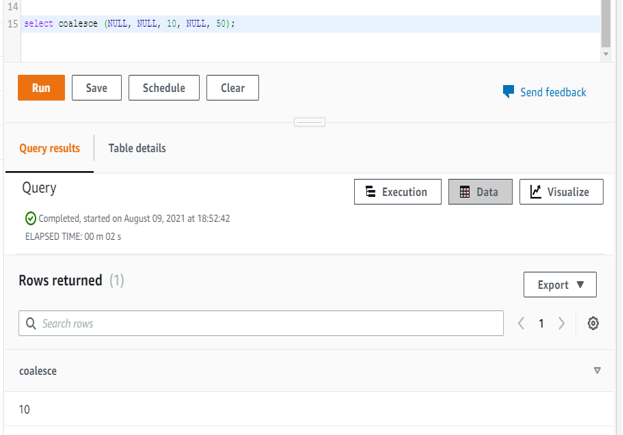Go to previous results page arrow
The width and height of the screenshot is (623, 435).
click(x=521, y=324)
